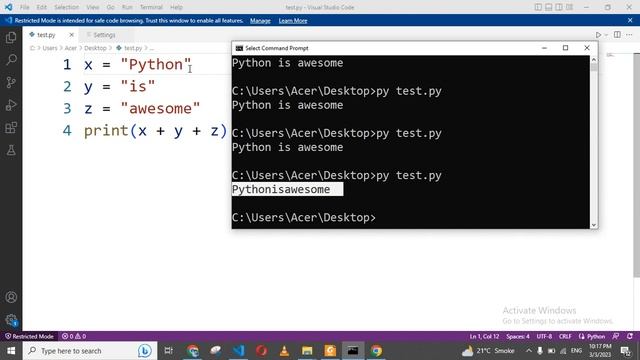The image size is (640, 360).
Task: Click Ln 1, Col 12 status entry
Action: click(484, 336)
